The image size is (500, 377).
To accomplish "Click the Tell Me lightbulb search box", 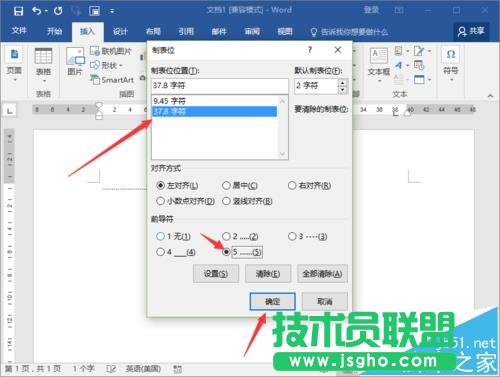I will 349,32.
